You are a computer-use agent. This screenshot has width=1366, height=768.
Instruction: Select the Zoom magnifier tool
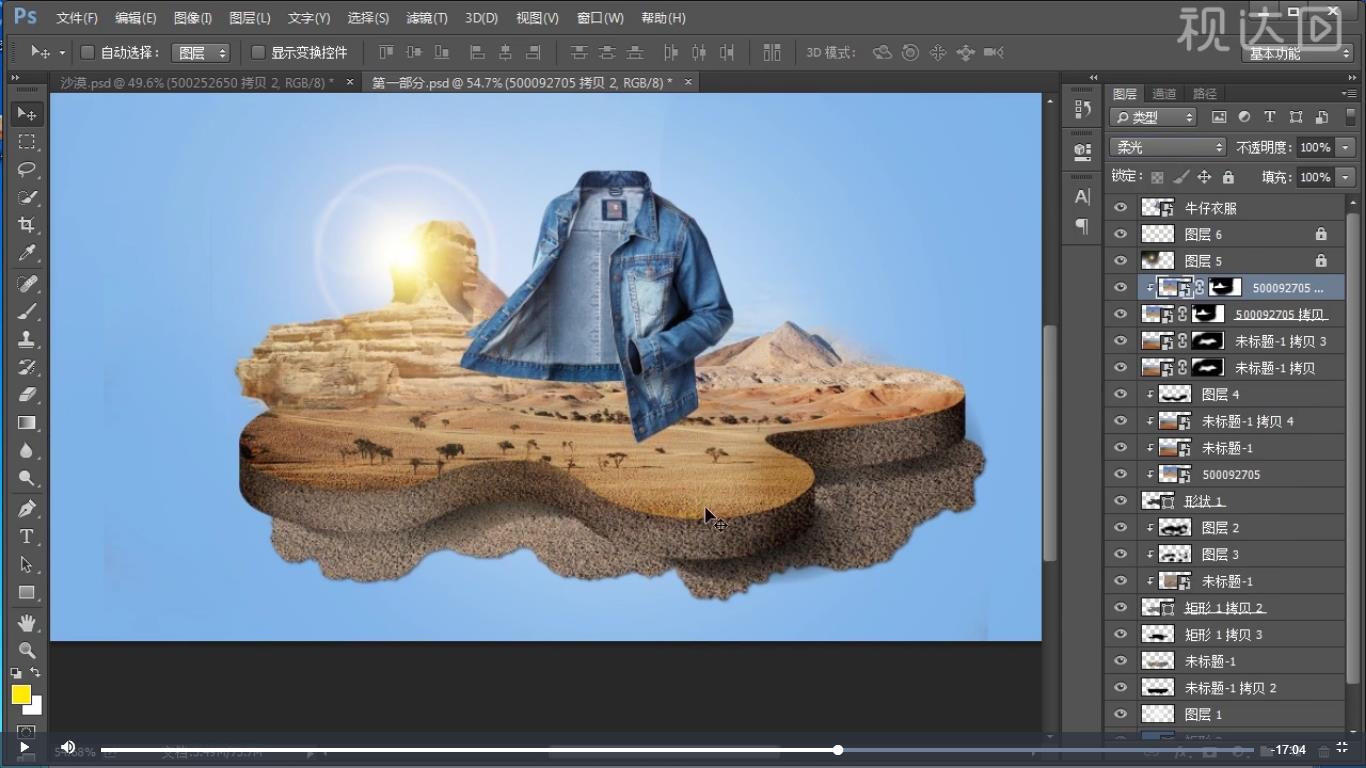[27, 650]
